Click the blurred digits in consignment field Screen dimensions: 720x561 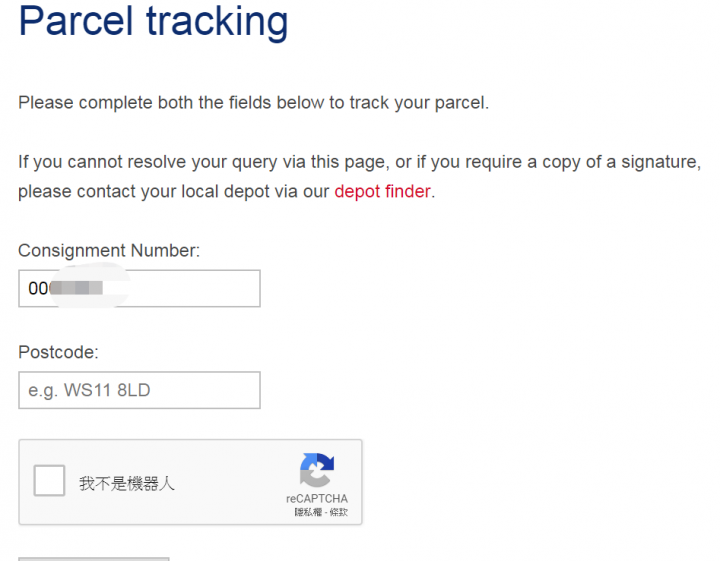pyautogui.click(x=76, y=288)
